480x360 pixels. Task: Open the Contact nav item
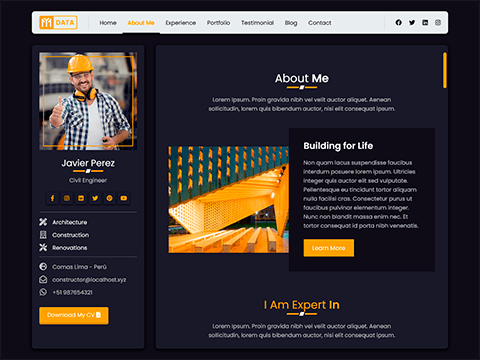point(320,23)
